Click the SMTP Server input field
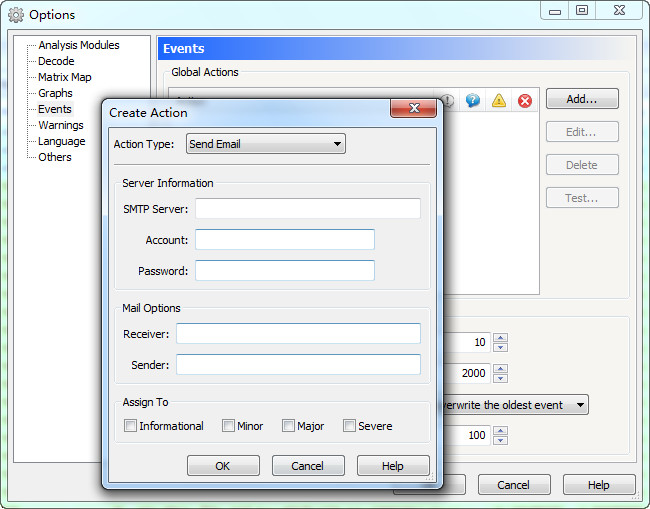The width and height of the screenshot is (650, 509). [307, 208]
